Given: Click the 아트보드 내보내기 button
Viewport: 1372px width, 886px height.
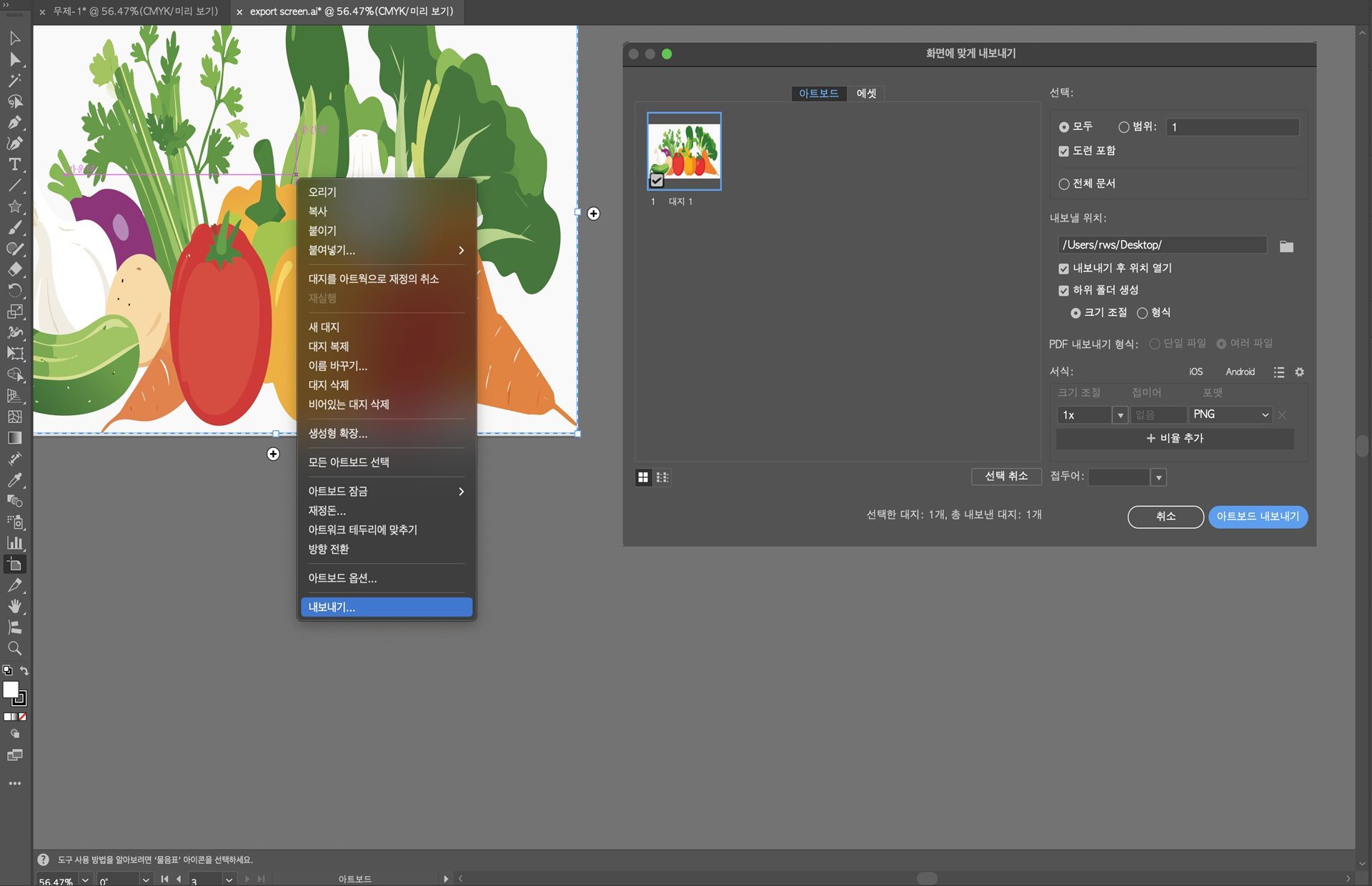Looking at the screenshot, I should 1257,517.
